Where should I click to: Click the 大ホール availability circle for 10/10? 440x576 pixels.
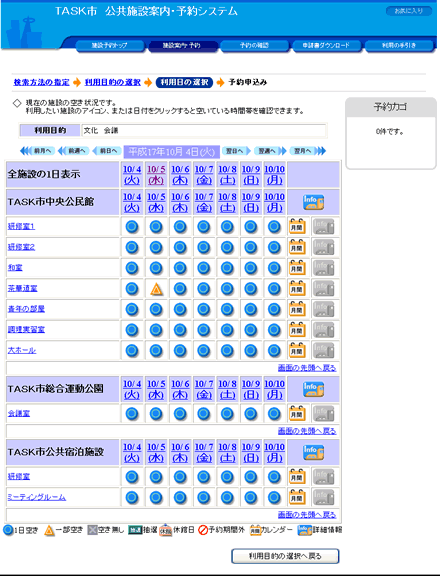click(274, 350)
